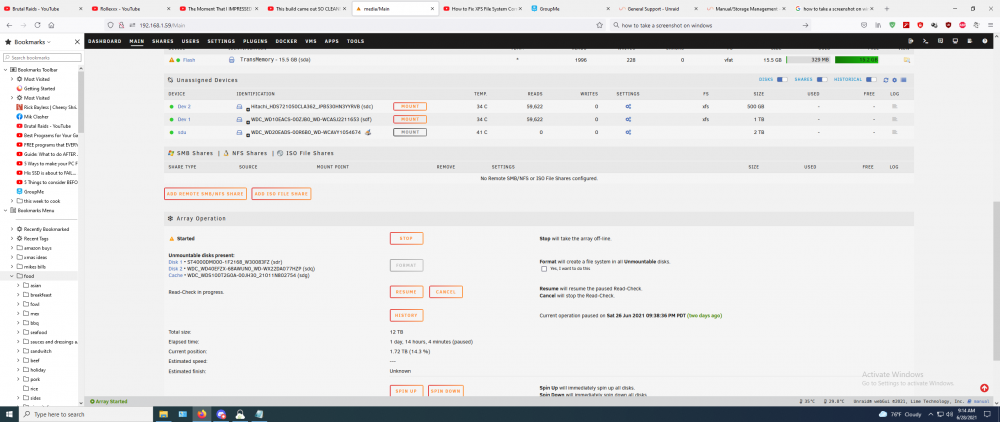This screenshot has height=422, width=1000.
Task: Collapse the Bookmarks Toolbar tree node
Action: (6, 69)
